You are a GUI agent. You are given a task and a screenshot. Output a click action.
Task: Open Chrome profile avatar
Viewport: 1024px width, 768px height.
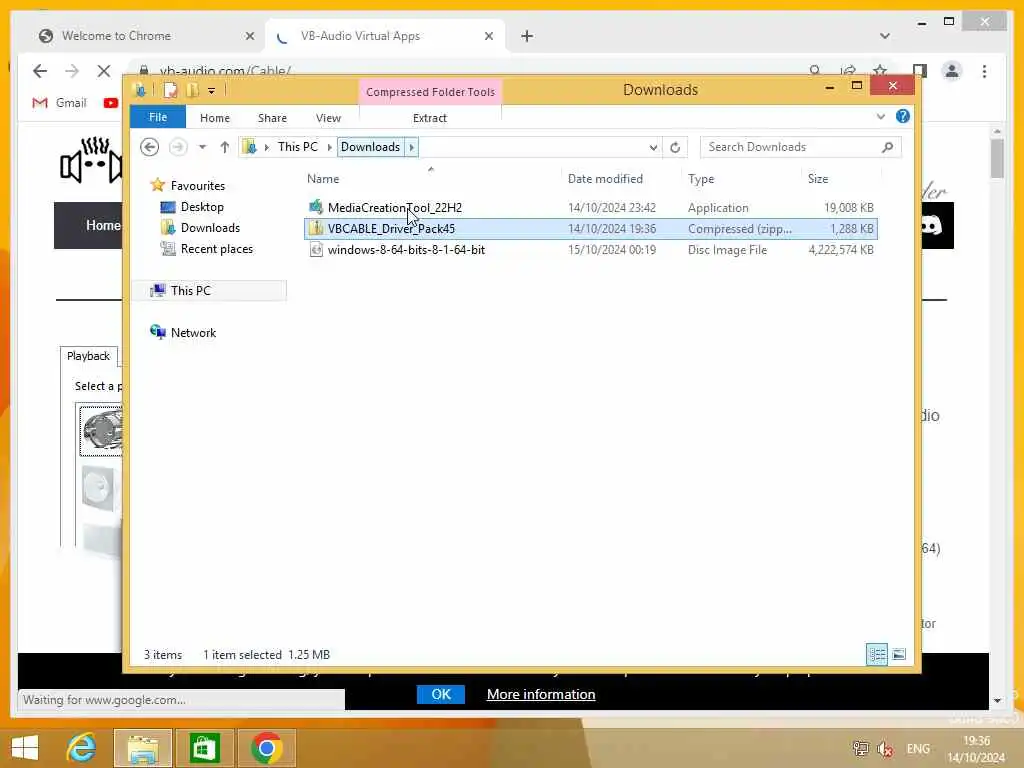[952, 71]
